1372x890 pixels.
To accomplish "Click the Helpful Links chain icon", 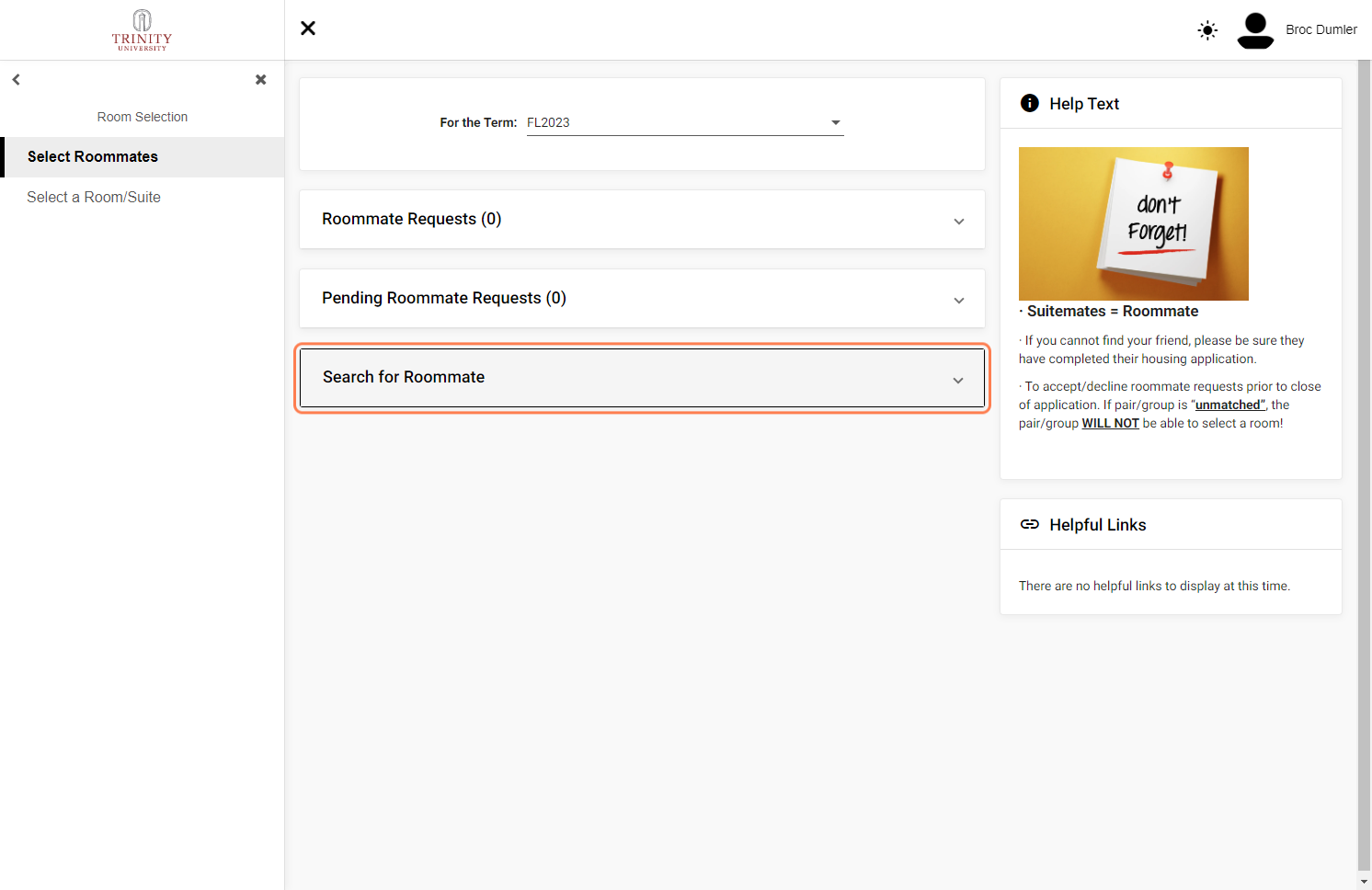I will point(1030,524).
